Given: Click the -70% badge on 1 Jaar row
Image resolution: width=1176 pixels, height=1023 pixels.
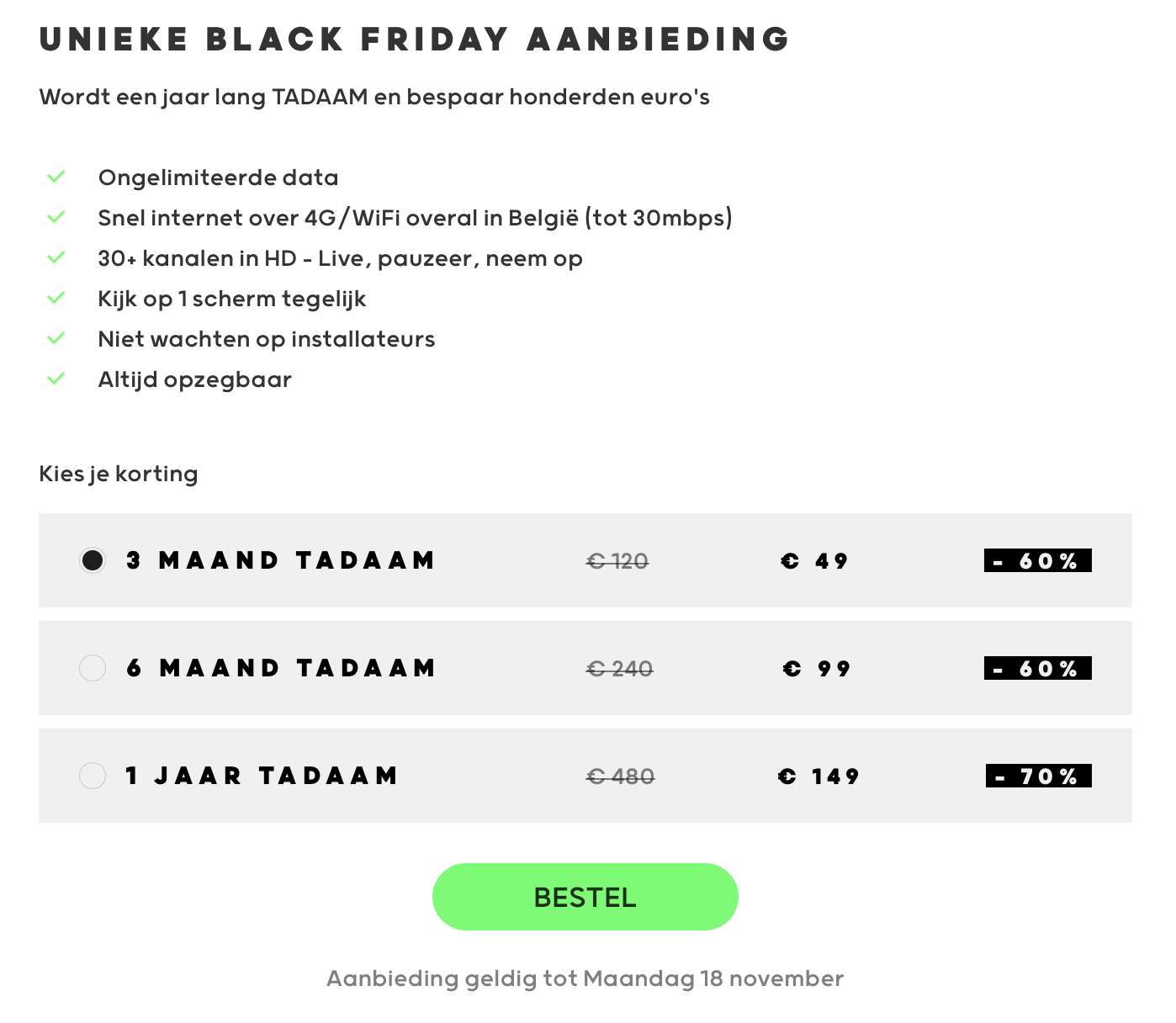Looking at the screenshot, I should point(1038,776).
